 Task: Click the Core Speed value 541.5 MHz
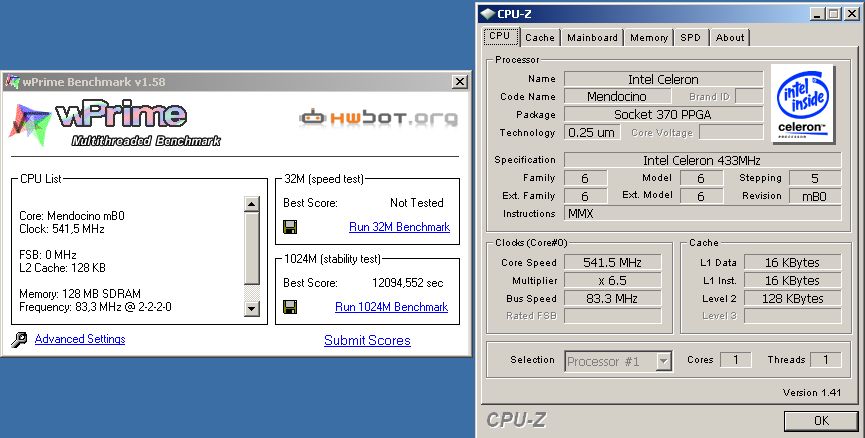612,263
